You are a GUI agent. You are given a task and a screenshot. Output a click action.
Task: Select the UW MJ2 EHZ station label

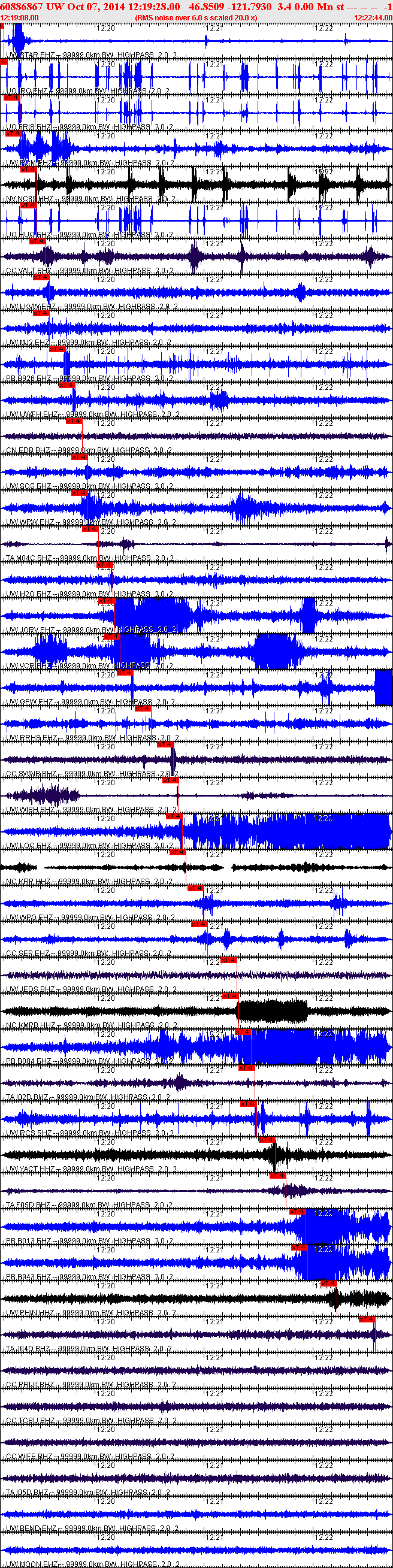click(90, 343)
